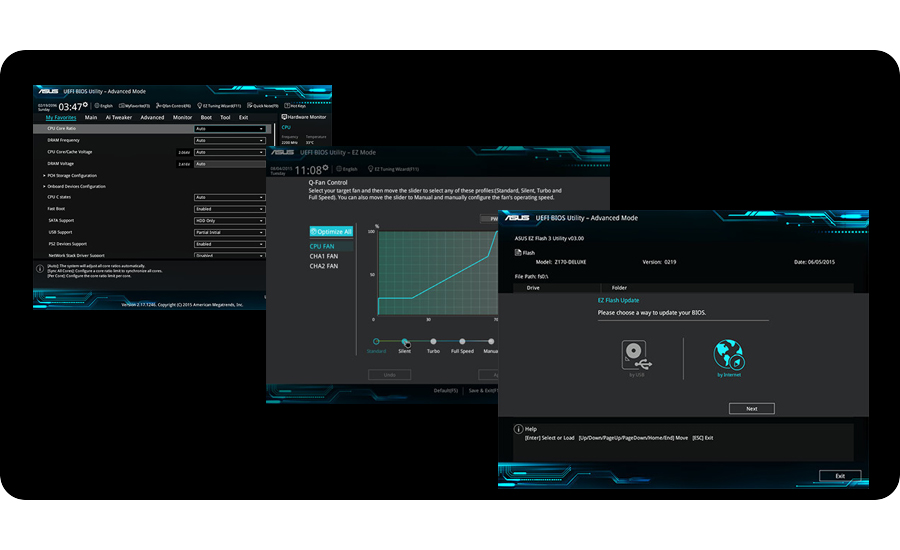This screenshot has width=900, height=550.
Task: Click info icon in left window help area
Action: [40, 269]
